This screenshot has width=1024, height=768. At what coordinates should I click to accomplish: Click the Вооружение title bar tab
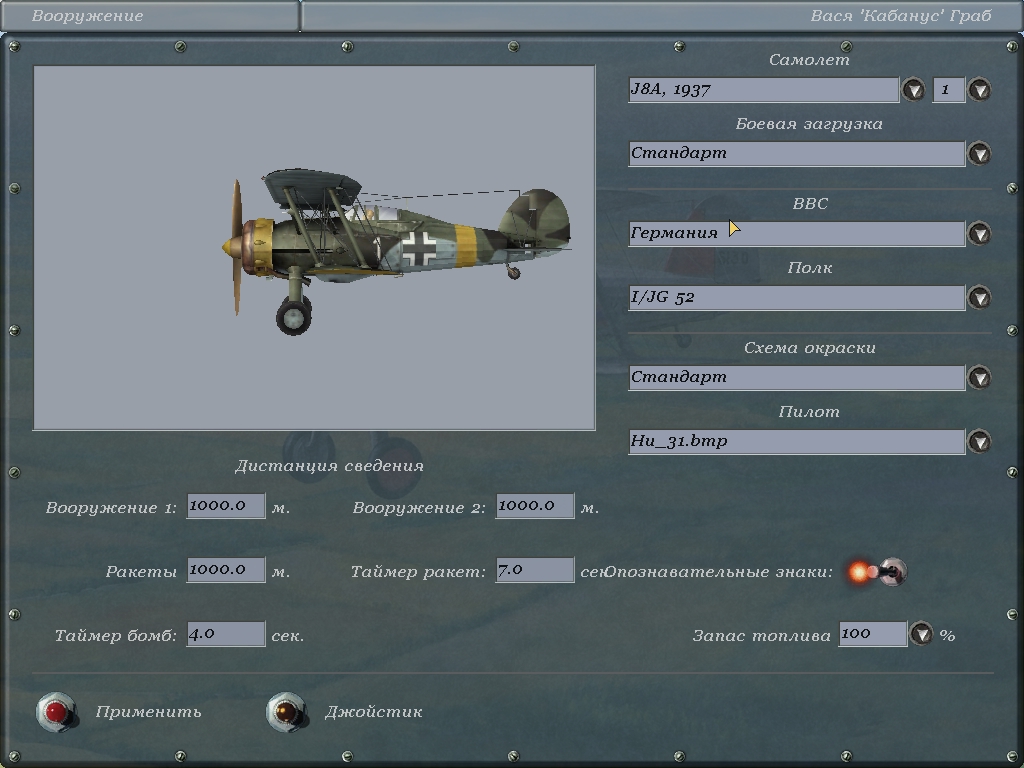150,16
